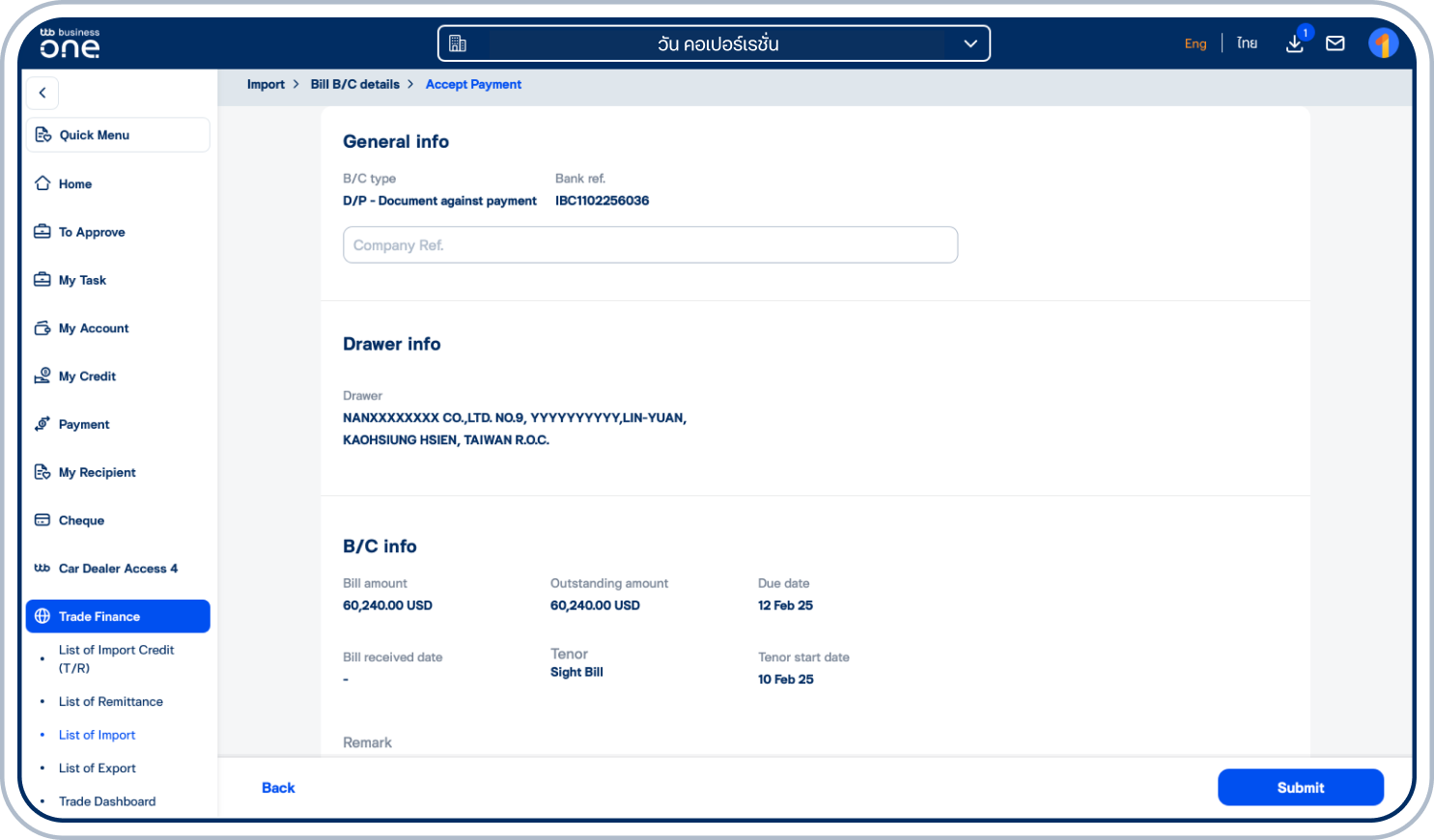Select the To Approve icon
Screen dimensions: 1434x840
pos(42,232)
